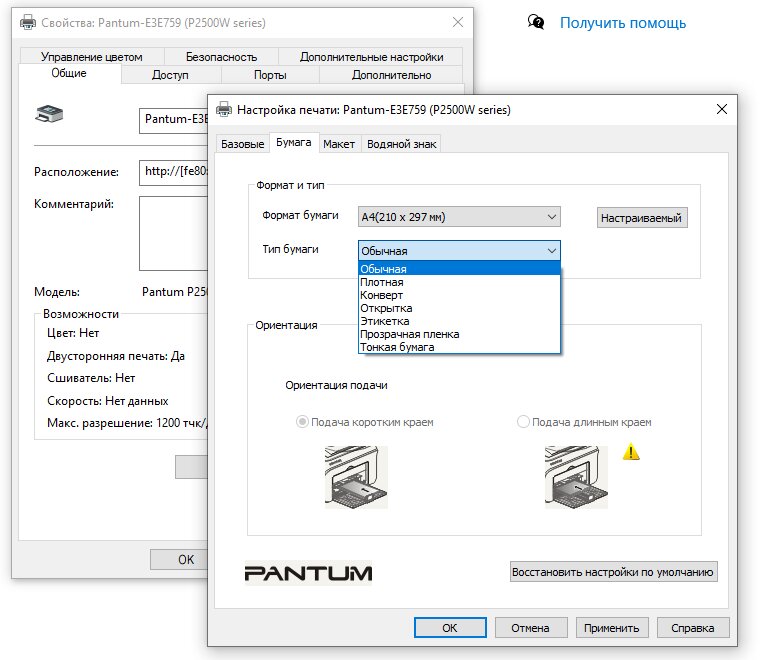Click the Расположение field in Свойства window
Image resolution: width=782 pixels, height=660 pixels.
[174, 172]
